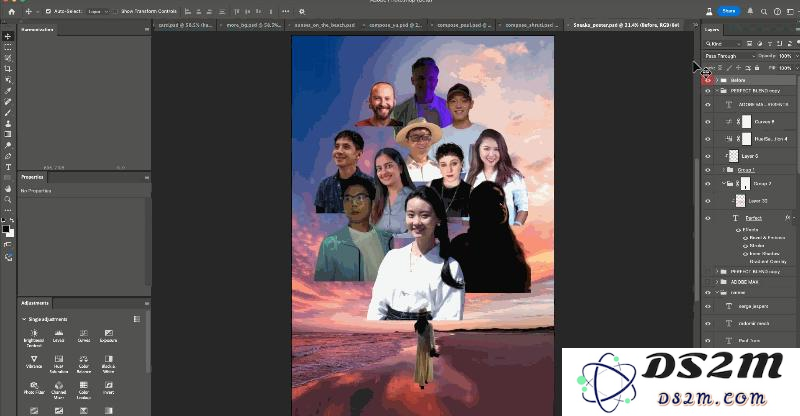Select the Gradient tool

[x=8, y=134]
